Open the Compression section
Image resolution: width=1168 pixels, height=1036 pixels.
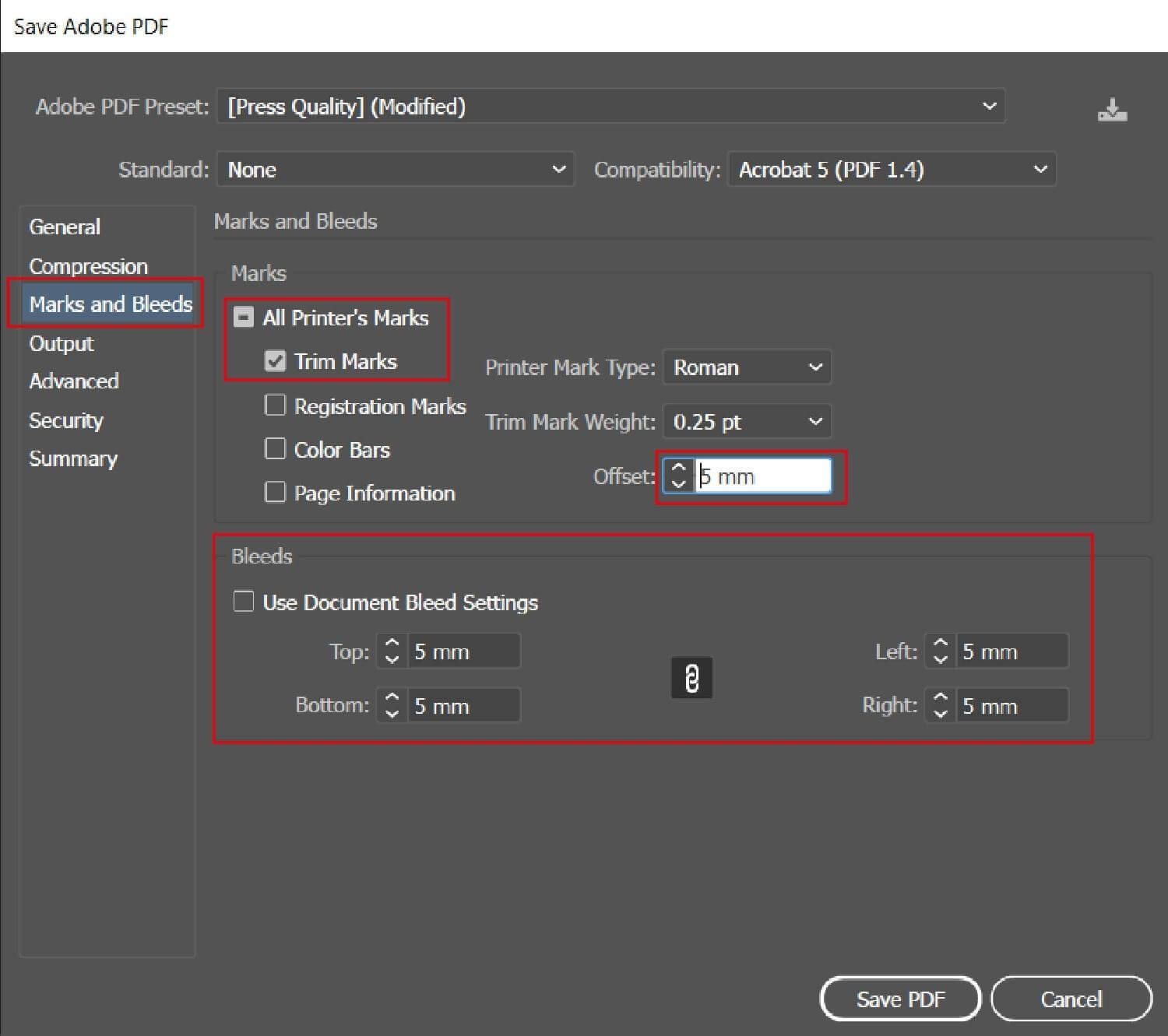pyautogui.click(x=88, y=266)
